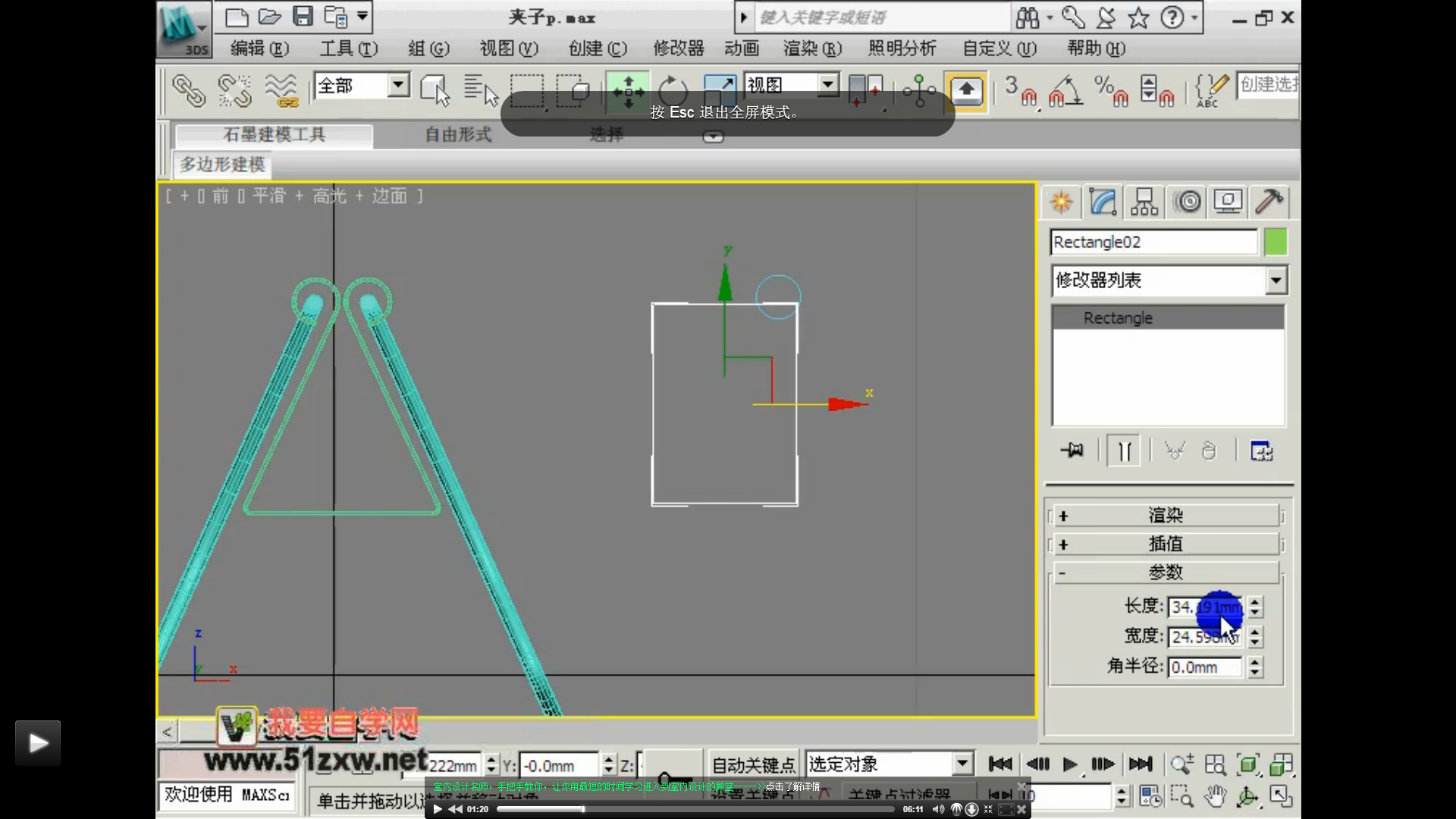Activate the Select Object tool
Viewport: 1456px width, 819px height.
tap(435, 91)
